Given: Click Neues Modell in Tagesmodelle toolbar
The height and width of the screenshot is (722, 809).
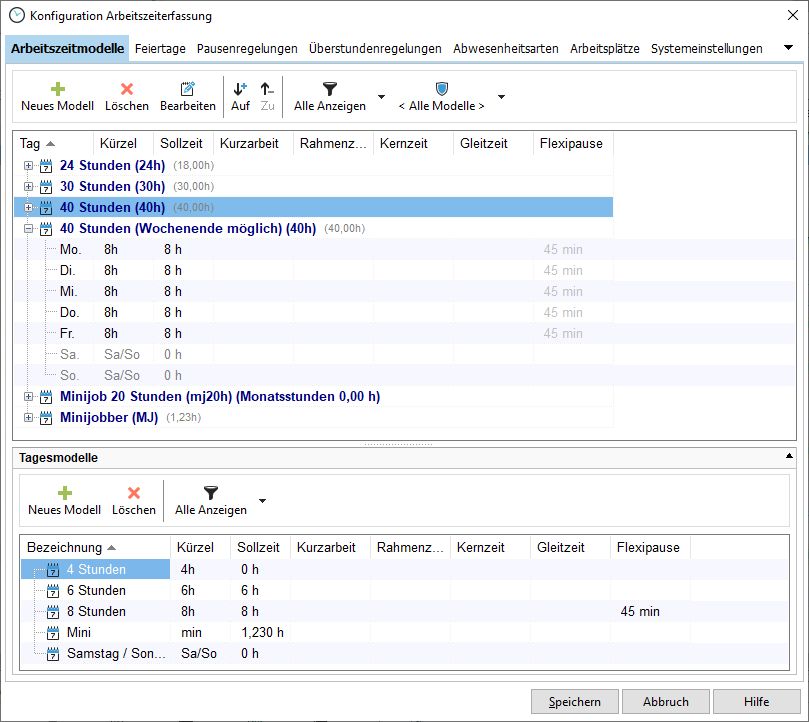Looking at the screenshot, I should (64, 493).
